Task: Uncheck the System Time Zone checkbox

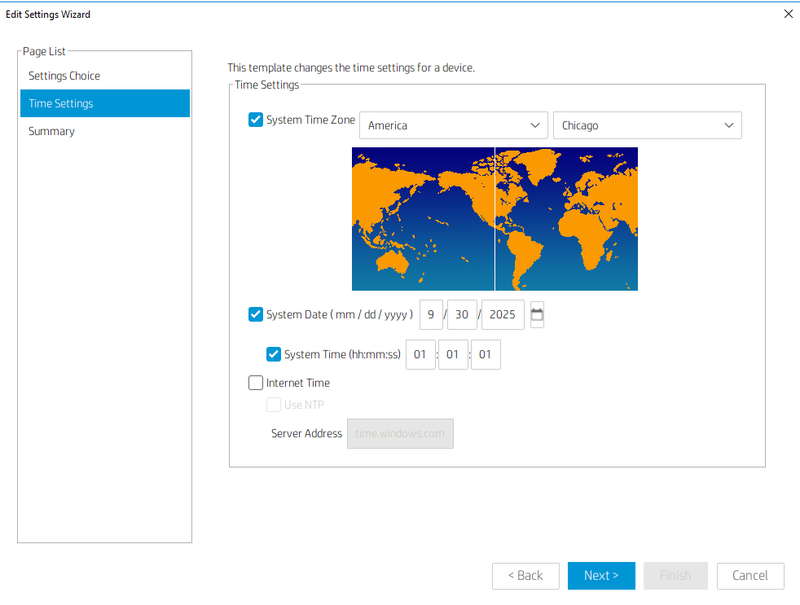Action: coord(256,120)
